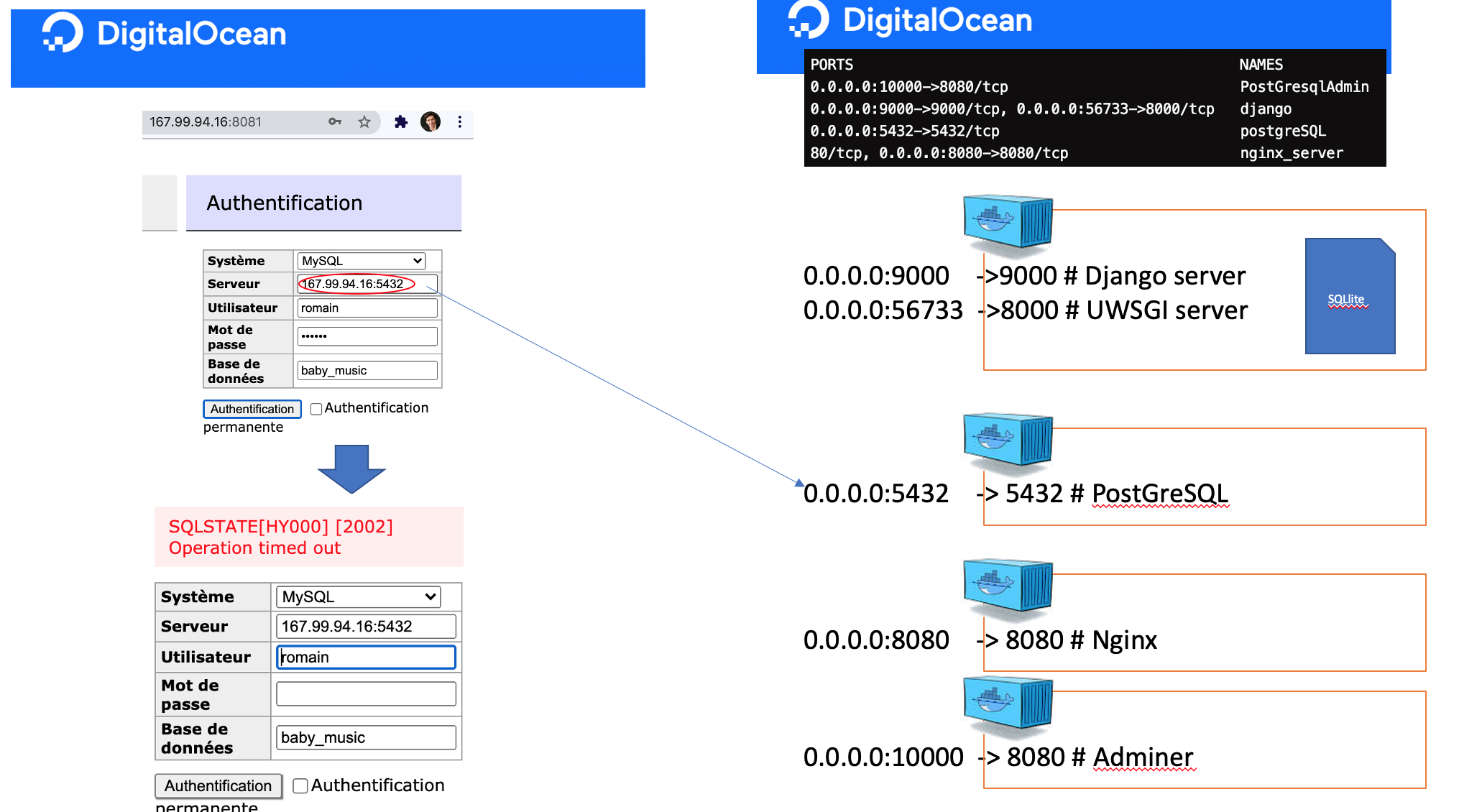The height and width of the screenshot is (812, 1459).
Task: Click the upper Authentification submit button
Action: click(252, 409)
